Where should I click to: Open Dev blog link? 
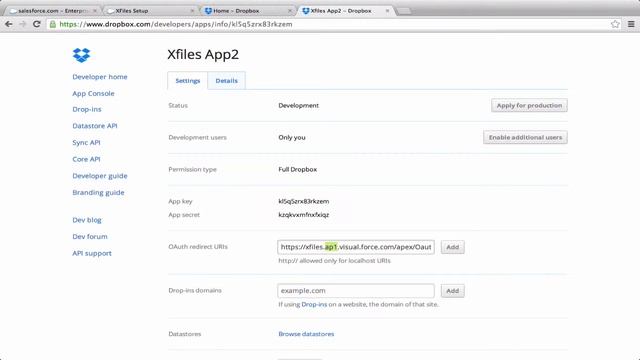(87, 220)
